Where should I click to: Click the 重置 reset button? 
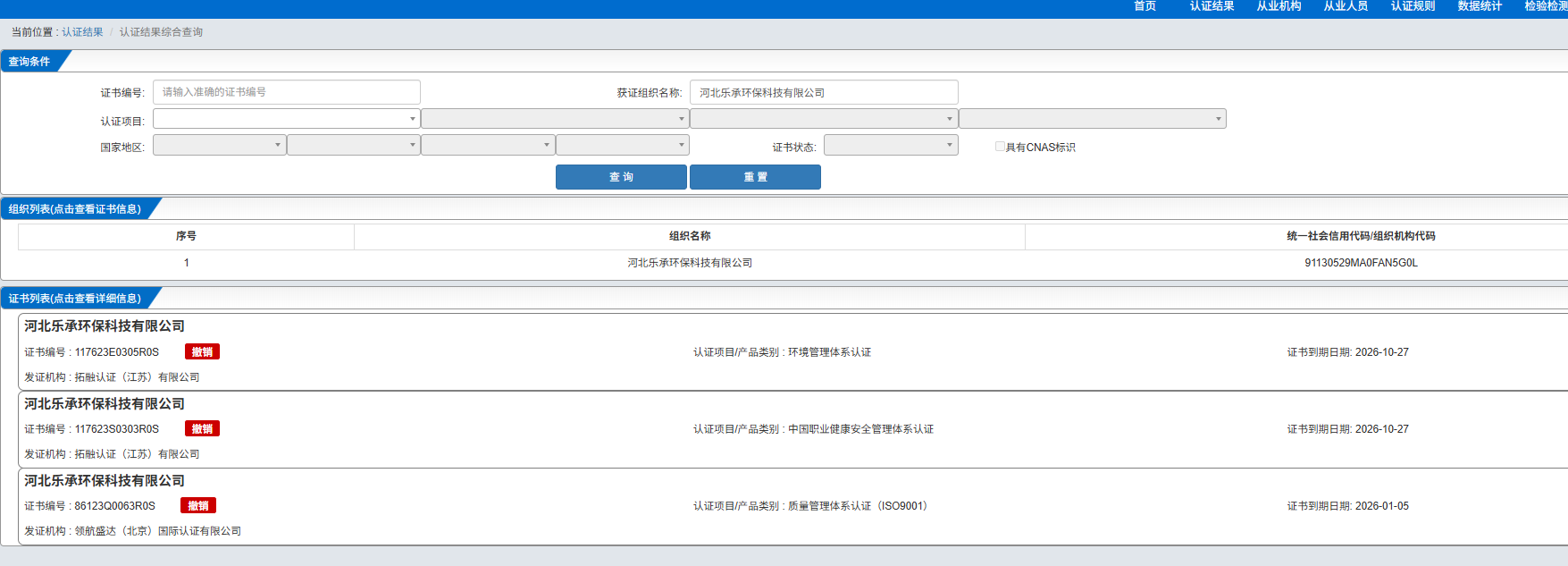[755, 177]
